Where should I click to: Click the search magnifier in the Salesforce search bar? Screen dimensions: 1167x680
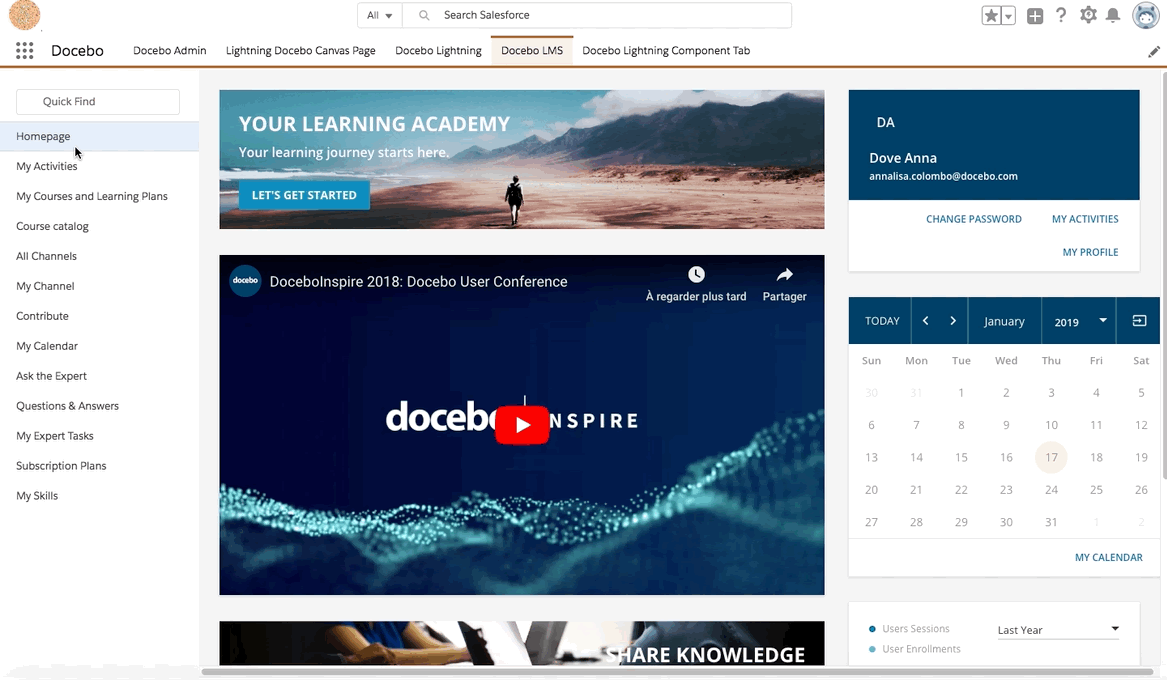[423, 15]
